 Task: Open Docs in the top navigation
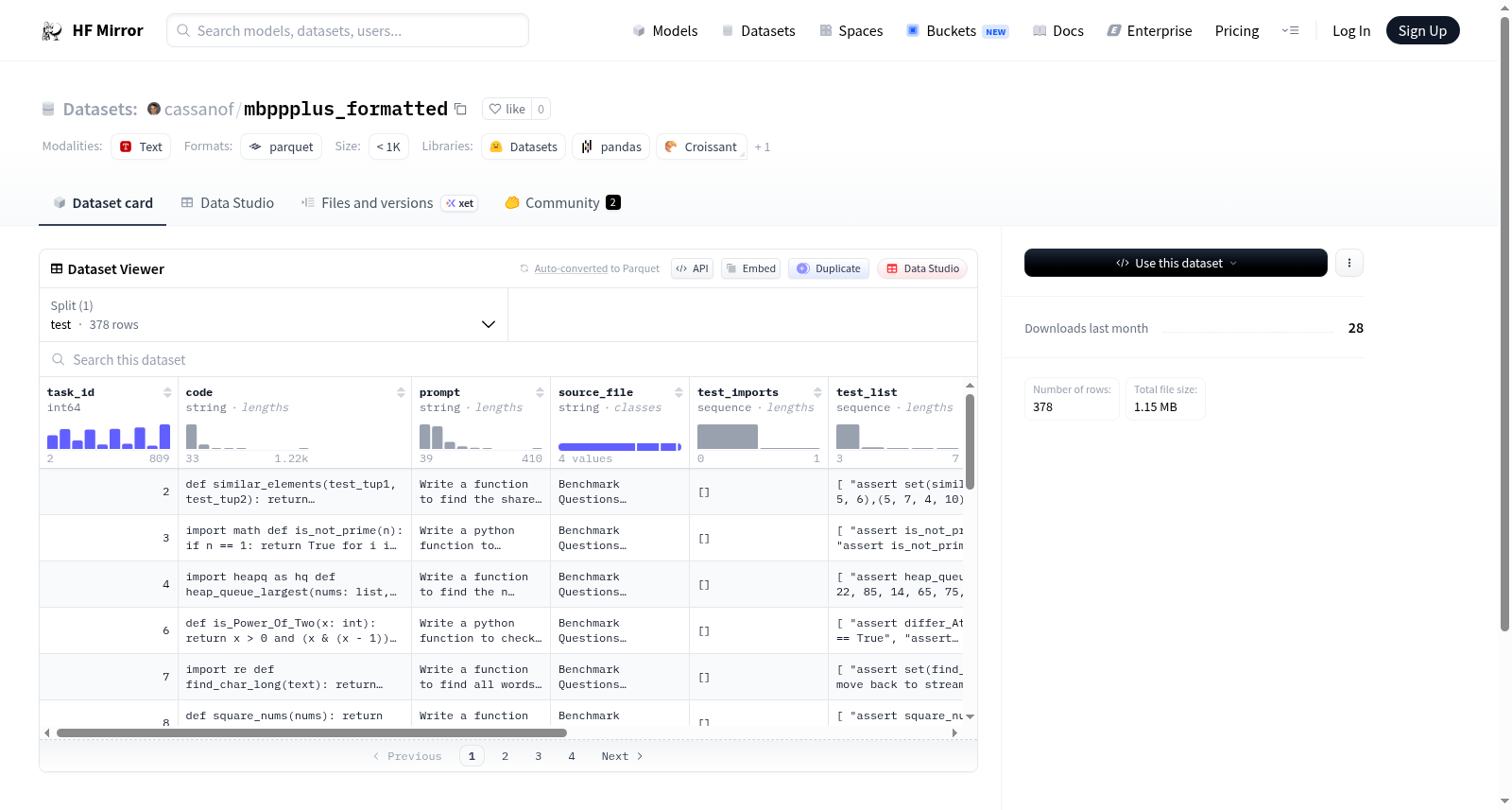(1058, 31)
